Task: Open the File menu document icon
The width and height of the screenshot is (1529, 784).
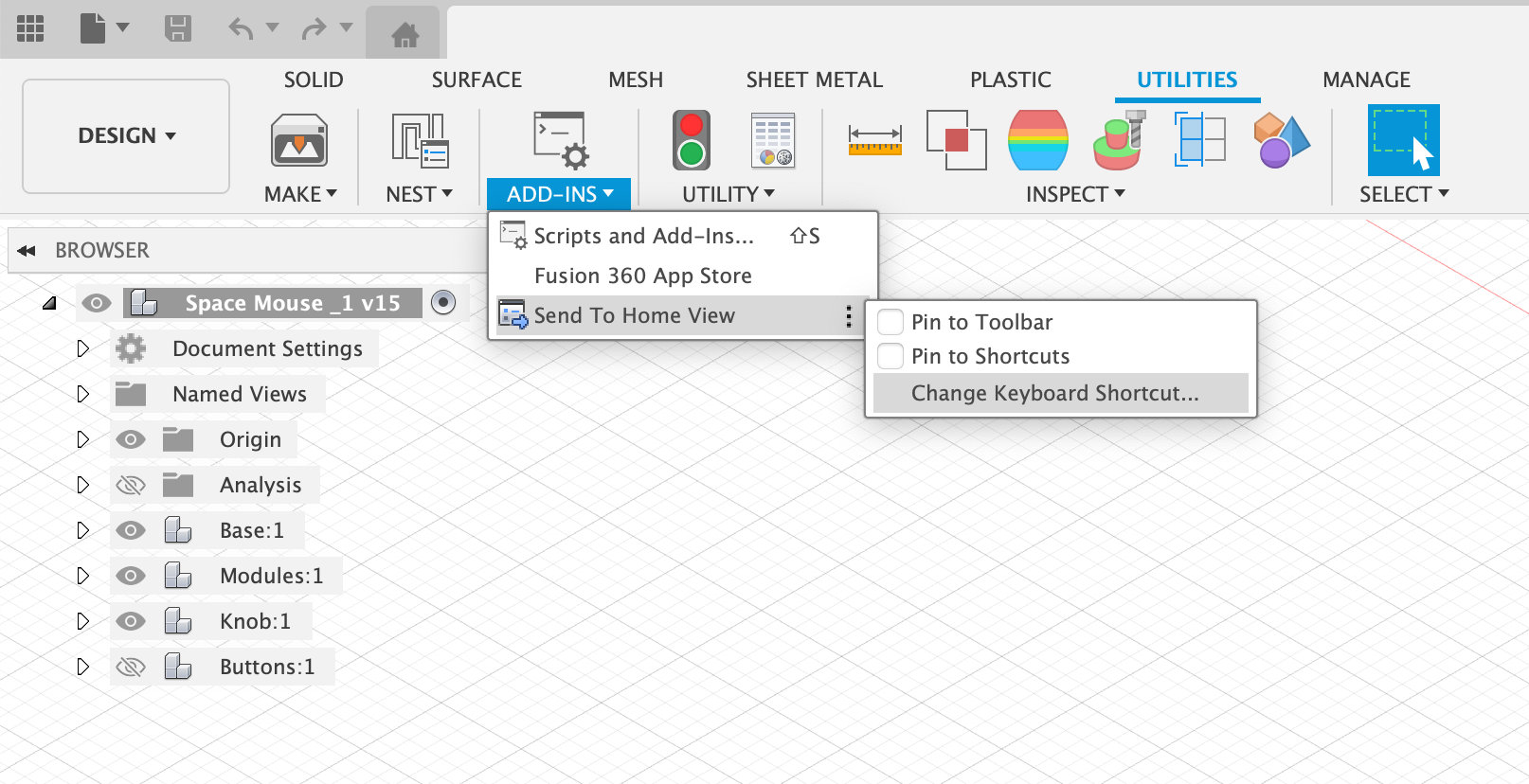Action: click(x=93, y=28)
